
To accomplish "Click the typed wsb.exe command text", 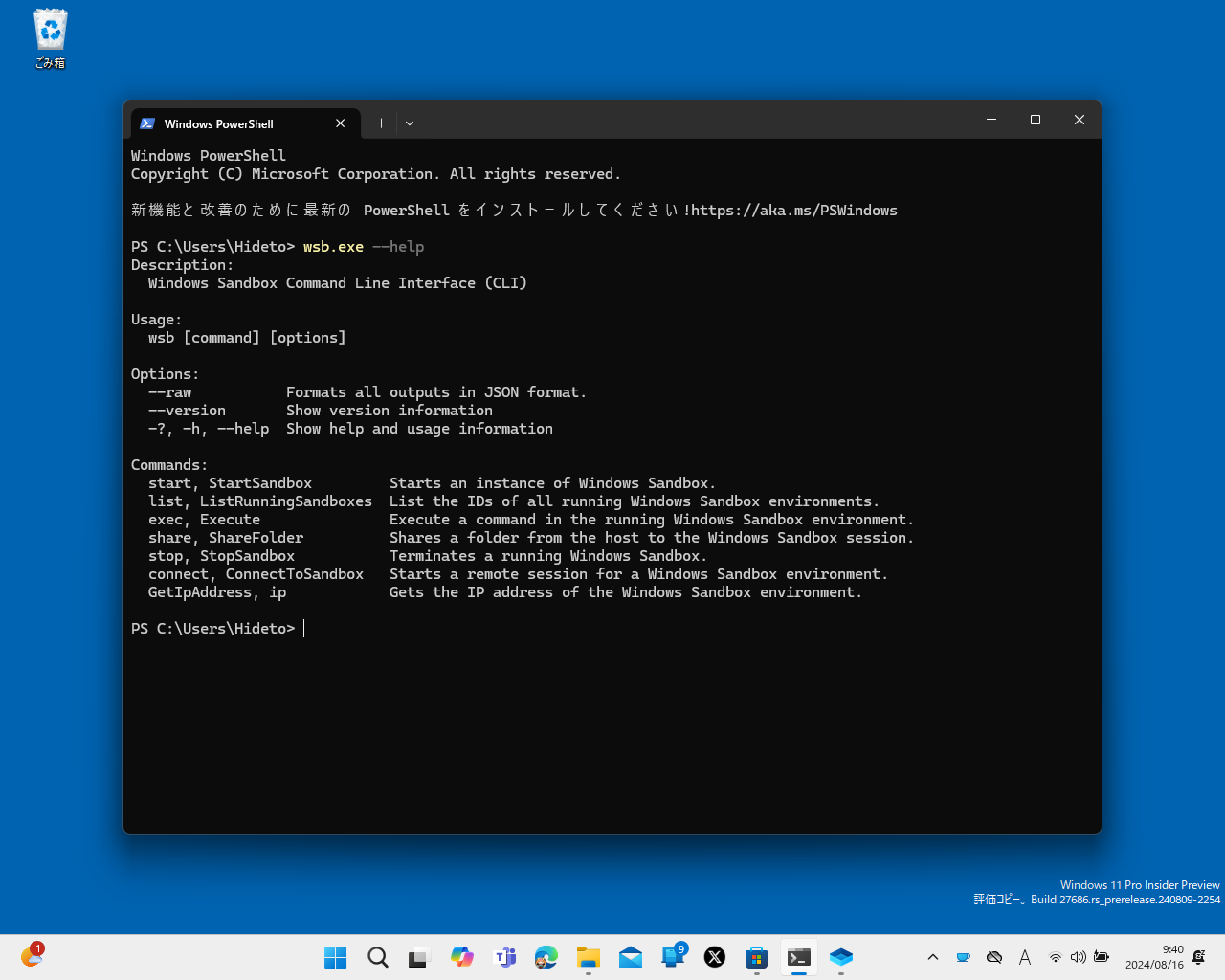I will 333,247.
